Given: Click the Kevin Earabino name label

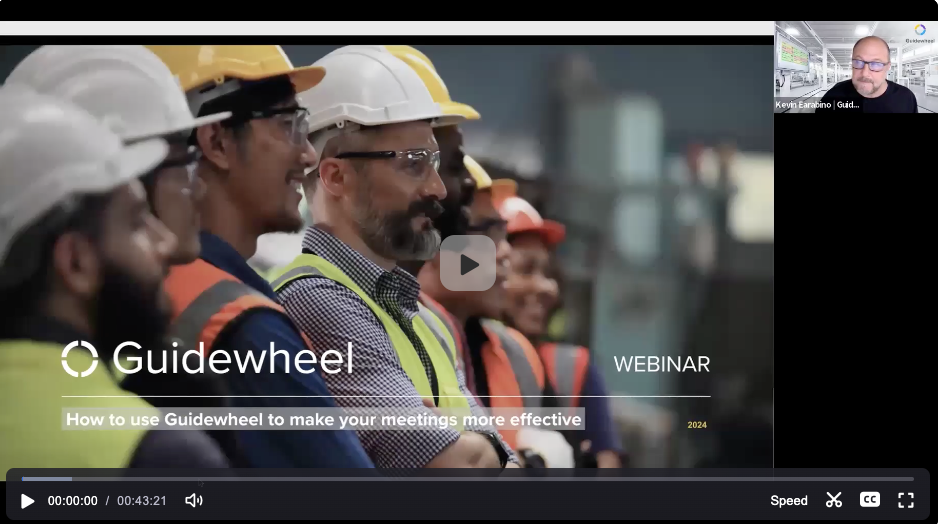Looking at the screenshot, I should click(x=817, y=105).
